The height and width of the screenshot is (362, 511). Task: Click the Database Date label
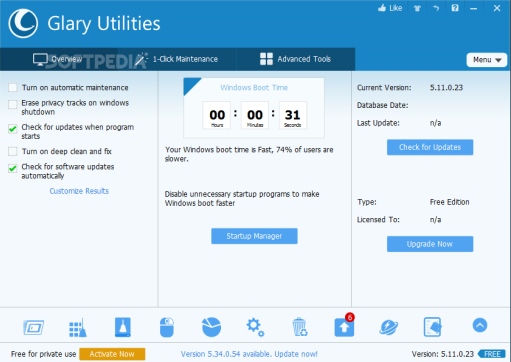tap(382, 105)
